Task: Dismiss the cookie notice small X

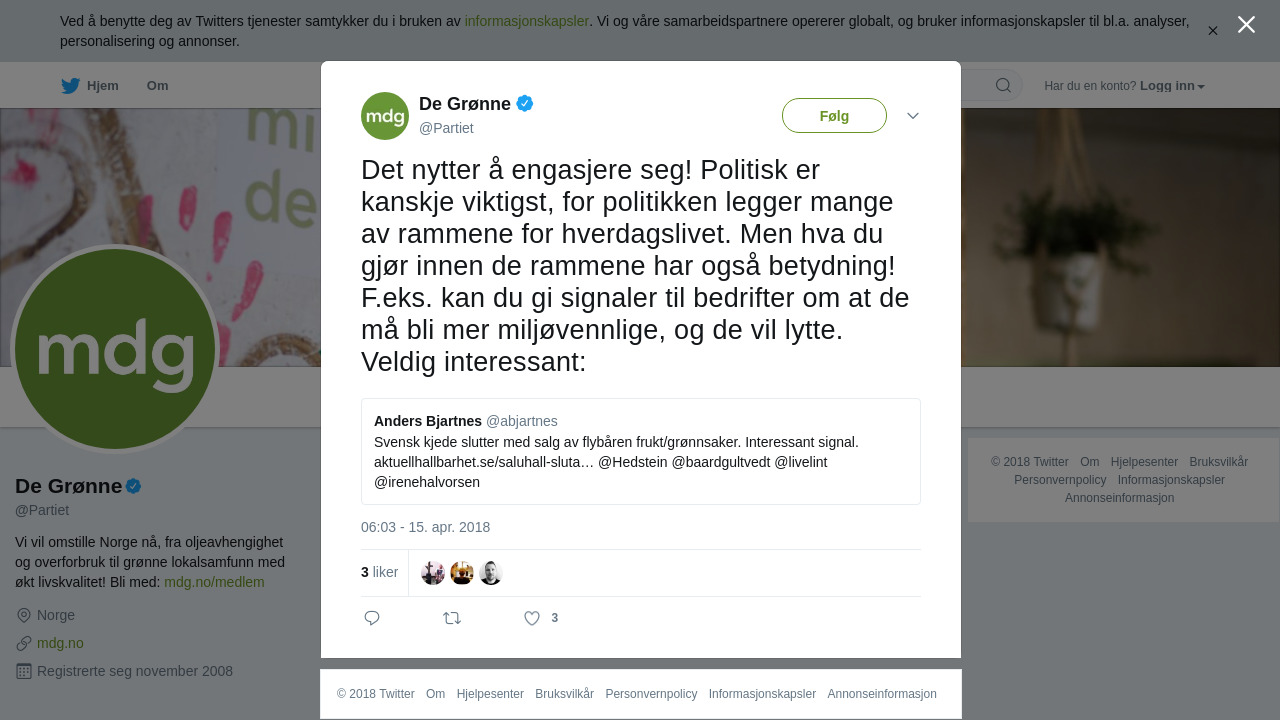Action: click(x=1213, y=31)
